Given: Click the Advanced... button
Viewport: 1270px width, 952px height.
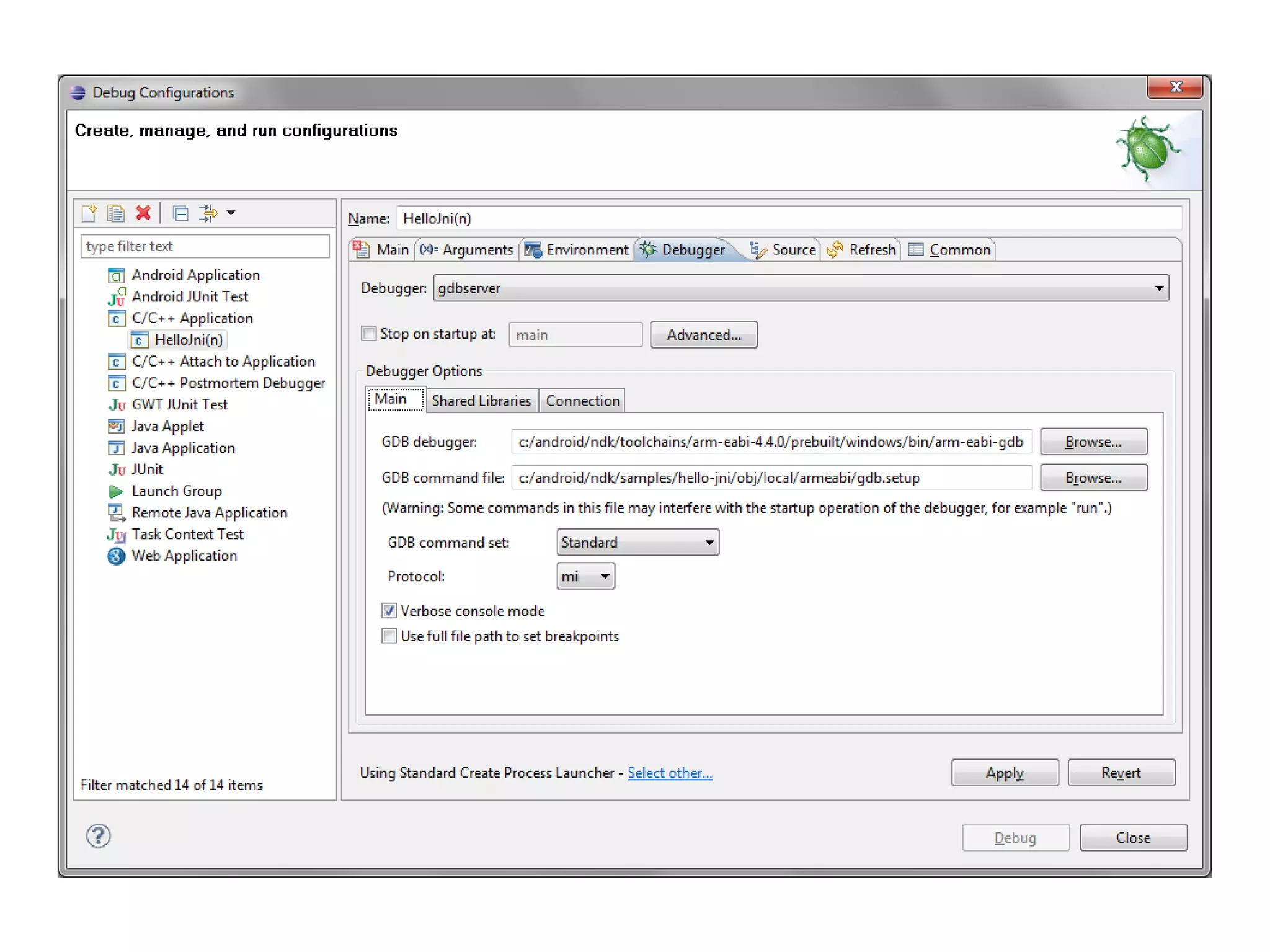Looking at the screenshot, I should tap(703, 335).
